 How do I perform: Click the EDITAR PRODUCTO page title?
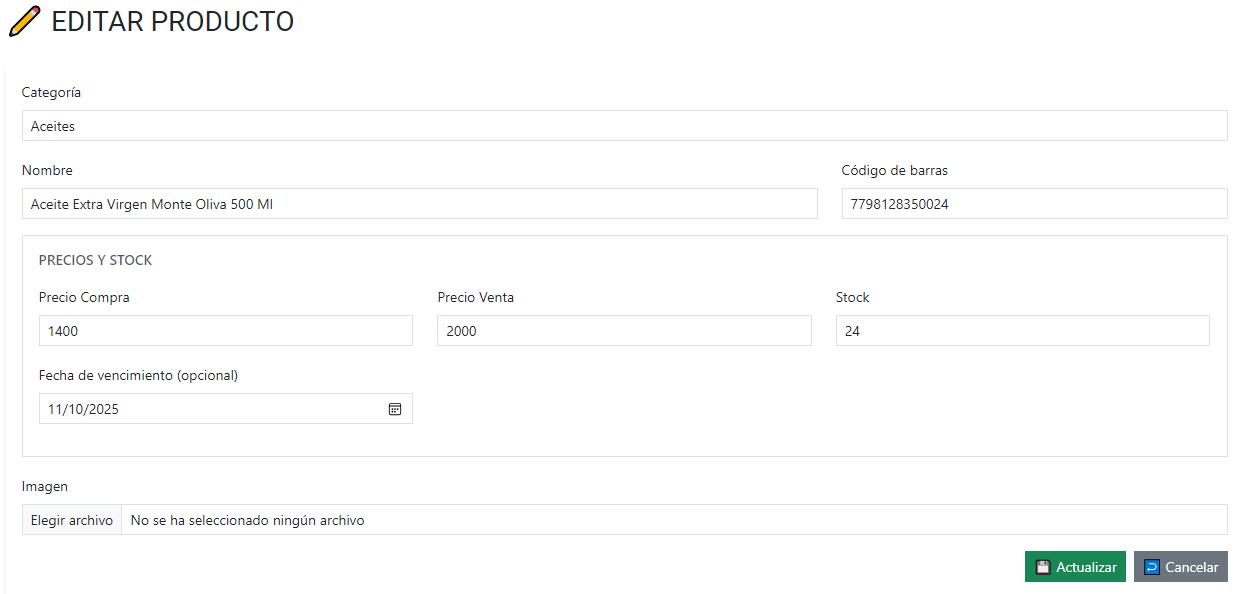(172, 21)
